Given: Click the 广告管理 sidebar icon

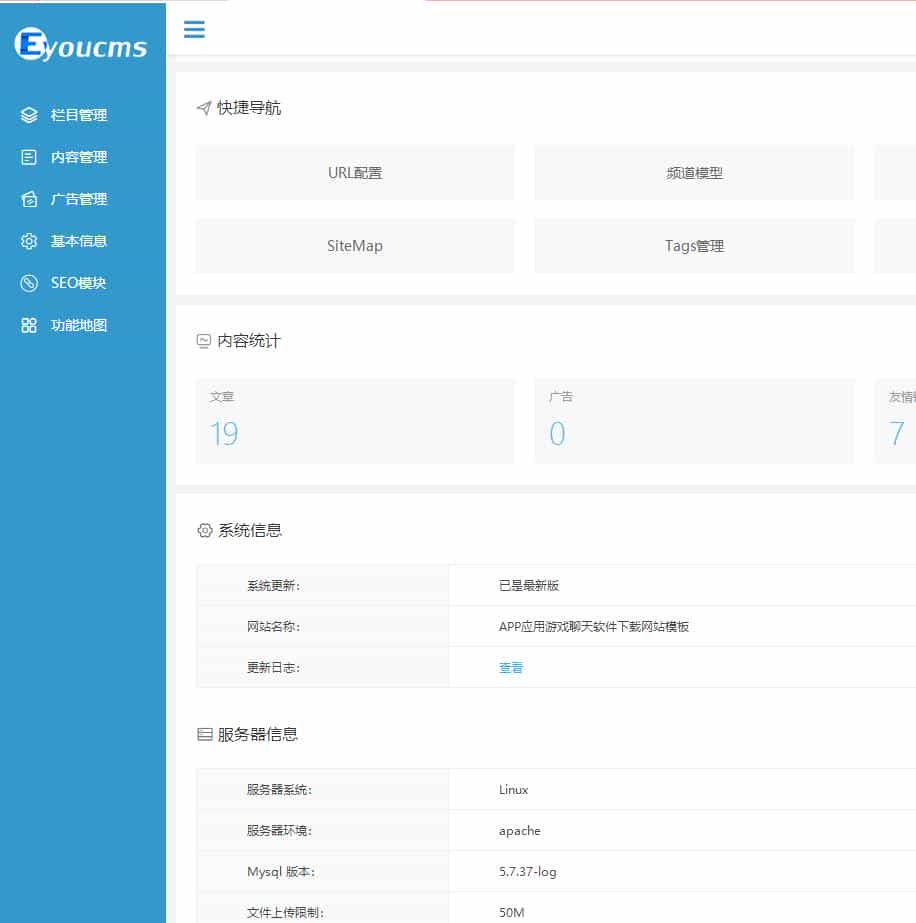Looking at the screenshot, I should click(x=29, y=199).
